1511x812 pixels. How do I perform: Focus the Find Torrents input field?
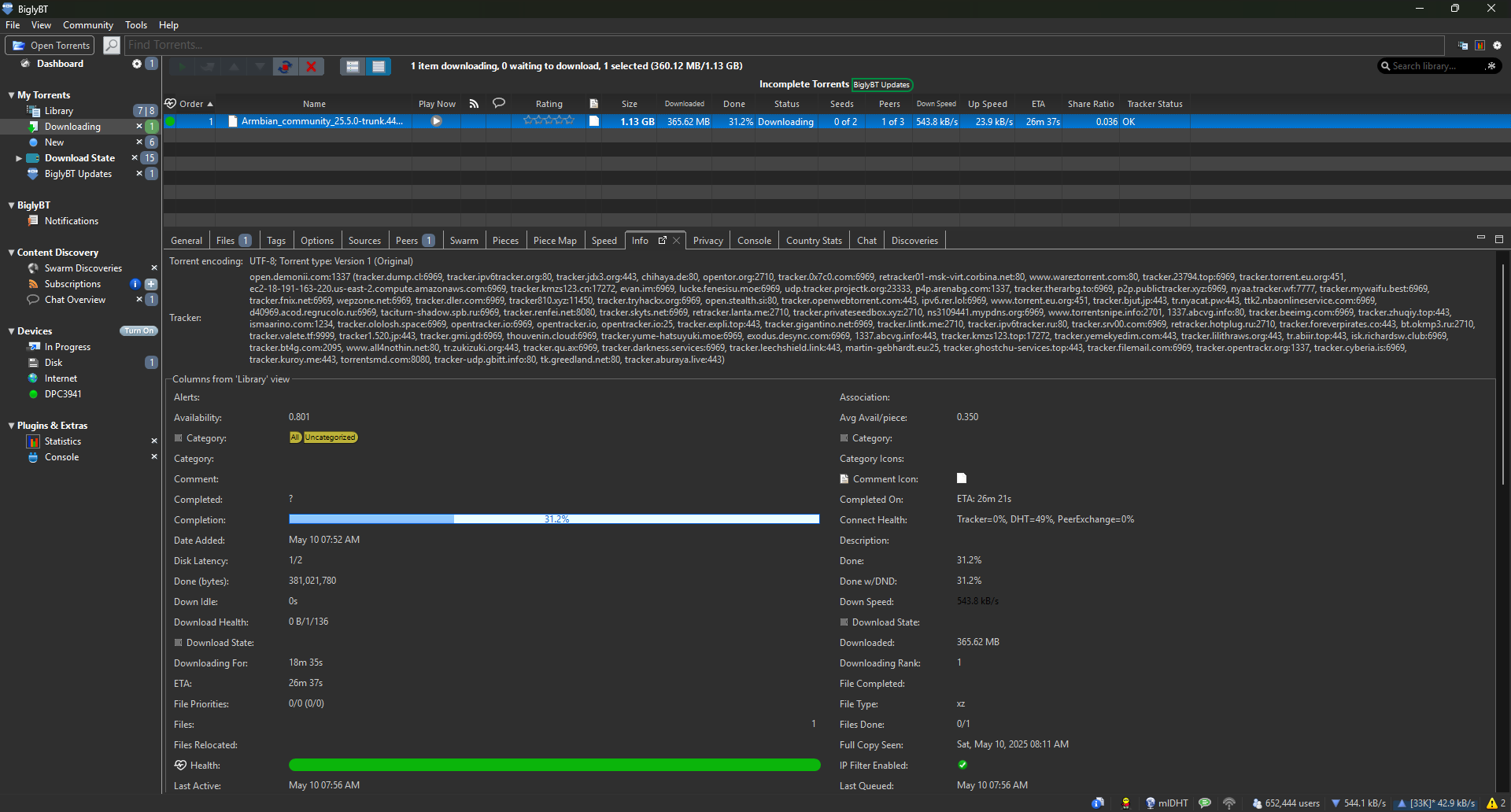784,45
